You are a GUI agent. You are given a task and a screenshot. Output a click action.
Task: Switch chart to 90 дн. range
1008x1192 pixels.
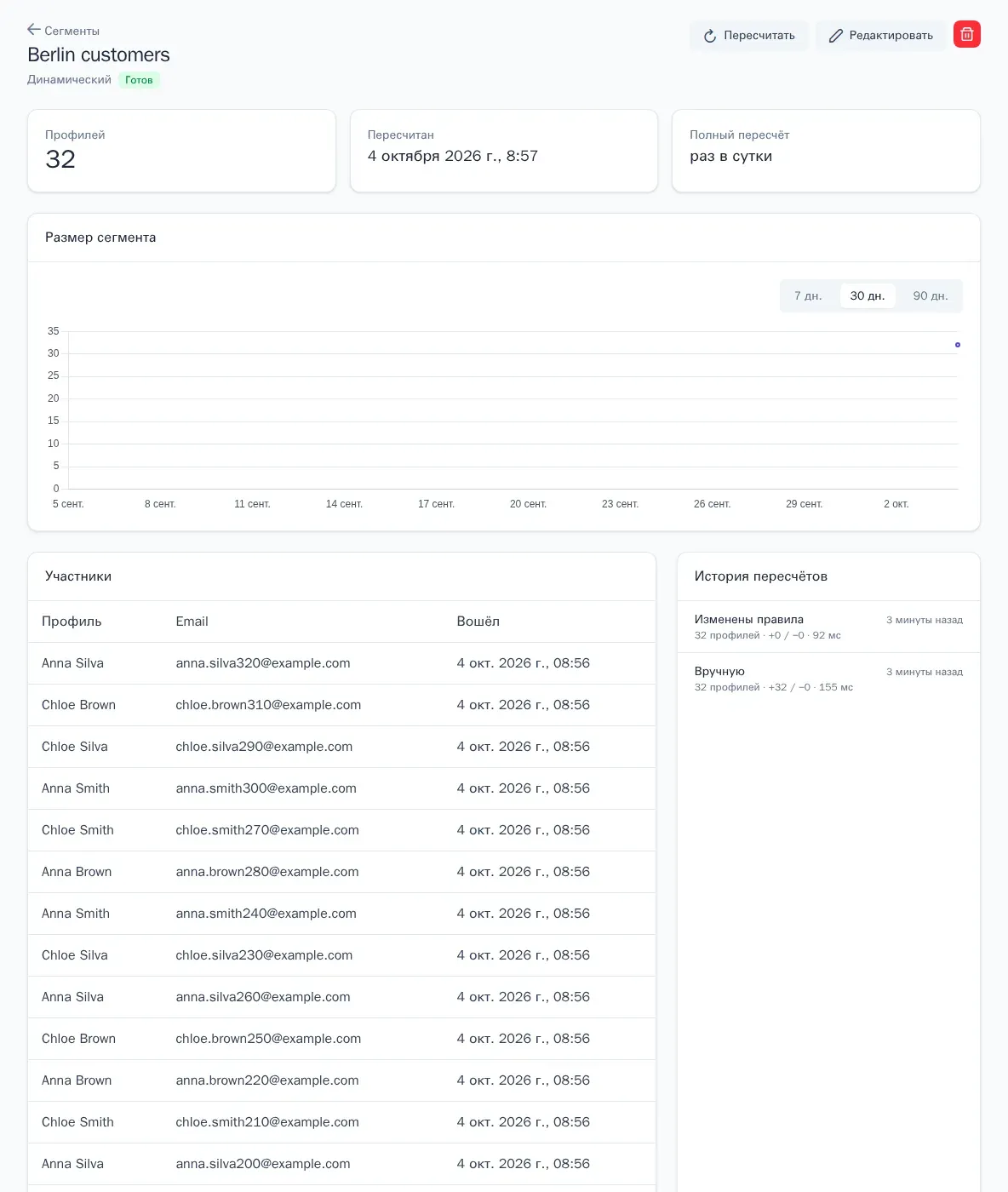click(x=931, y=295)
